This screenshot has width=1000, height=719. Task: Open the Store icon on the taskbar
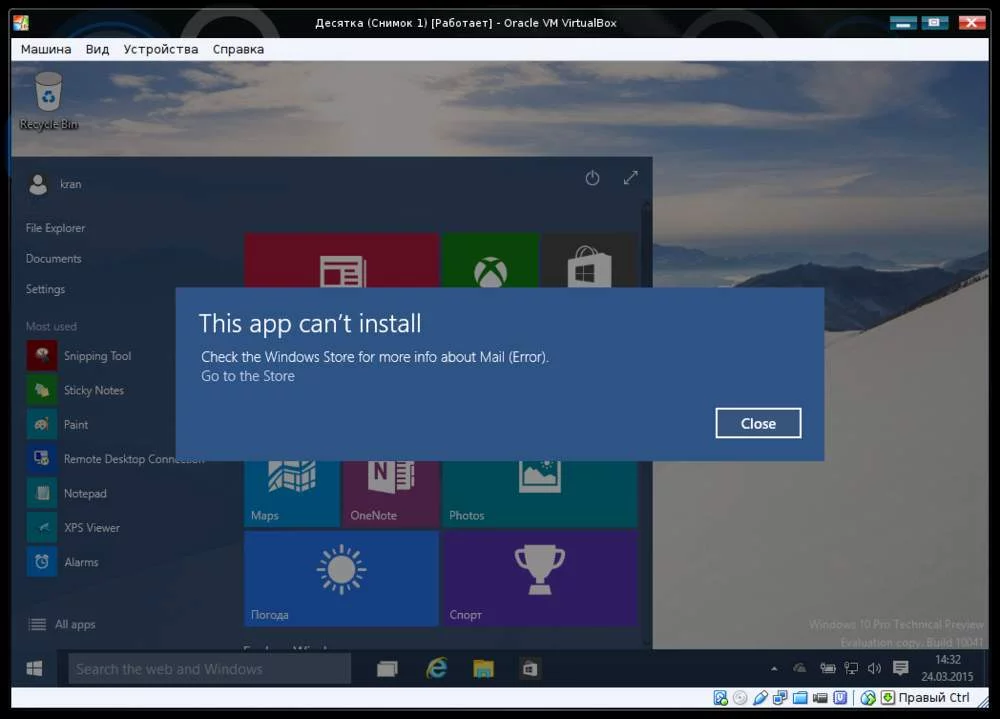(530, 669)
